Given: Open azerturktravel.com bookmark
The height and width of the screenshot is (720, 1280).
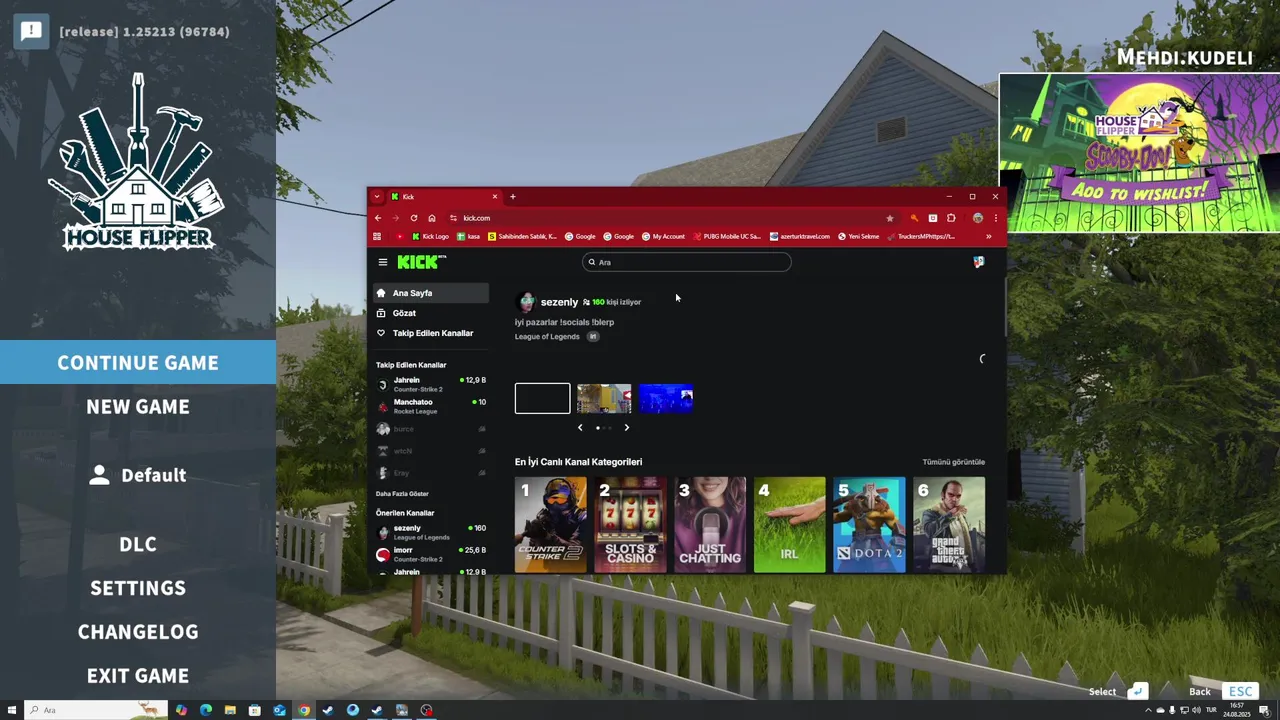Looking at the screenshot, I should (x=800, y=237).
